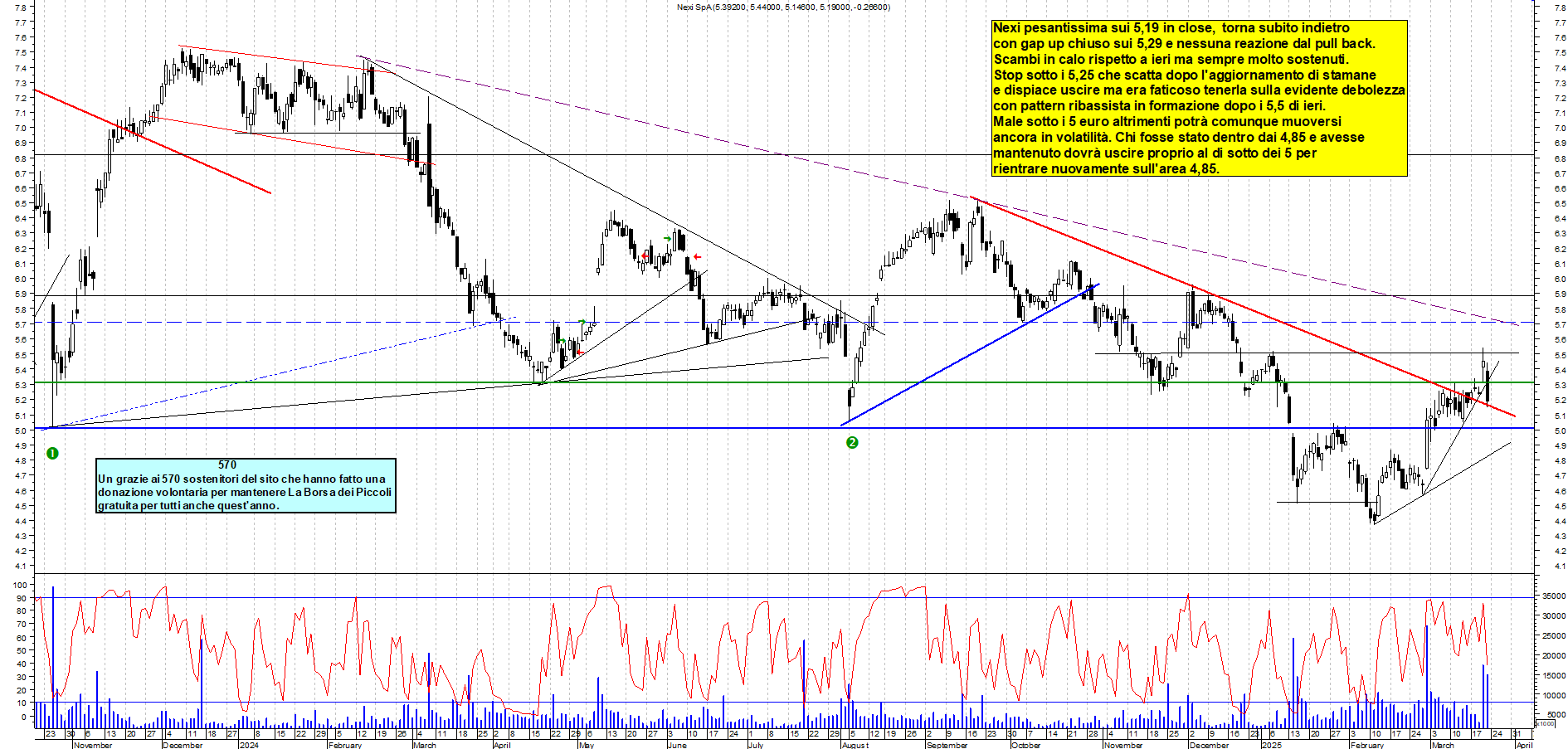The width and height of the screenshot is (1568, 749).
Task: Click the line 'con gap up chiuso sui 5,29'
Action: [1184, 43]
